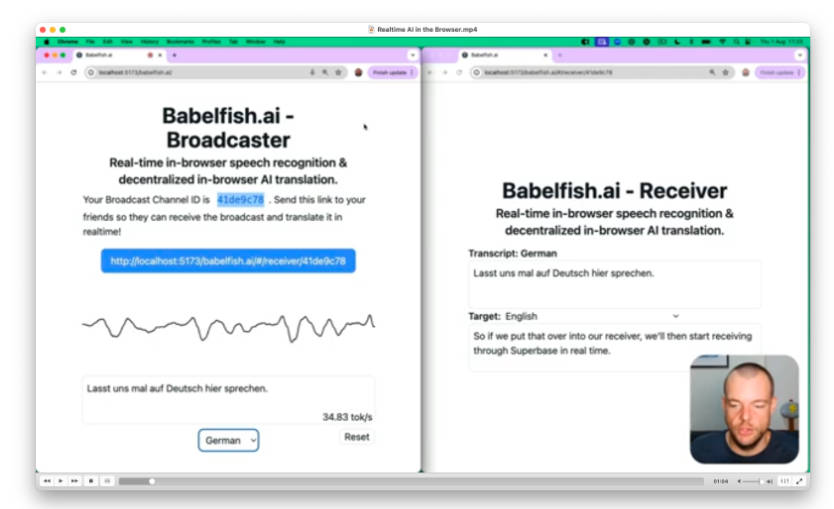The width and height of the screenshot is (834, 509).
Task: Open the Apple menu
Action: (46, 41)
